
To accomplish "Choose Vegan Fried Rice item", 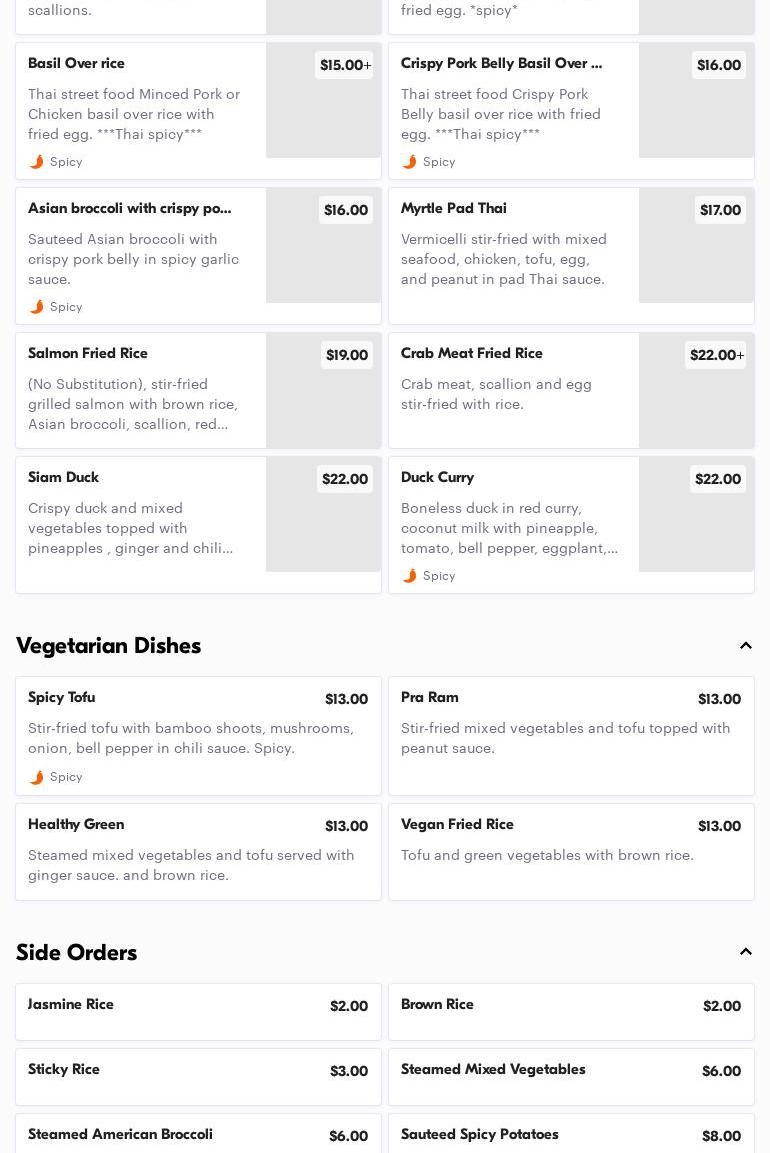I will click(x=571, y=851).
